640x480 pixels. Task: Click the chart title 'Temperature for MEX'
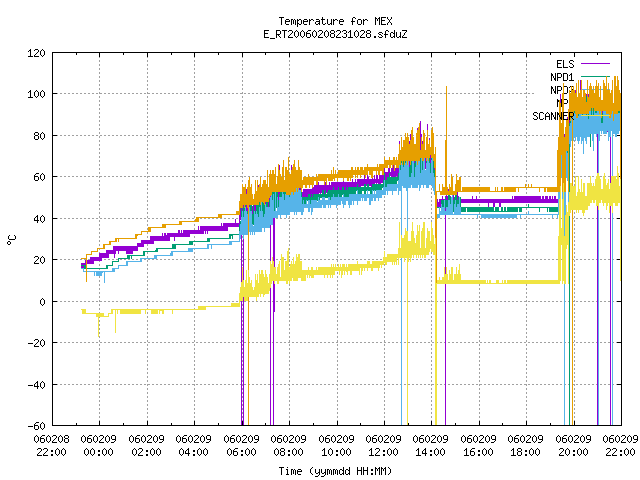(x=336, y=21)
